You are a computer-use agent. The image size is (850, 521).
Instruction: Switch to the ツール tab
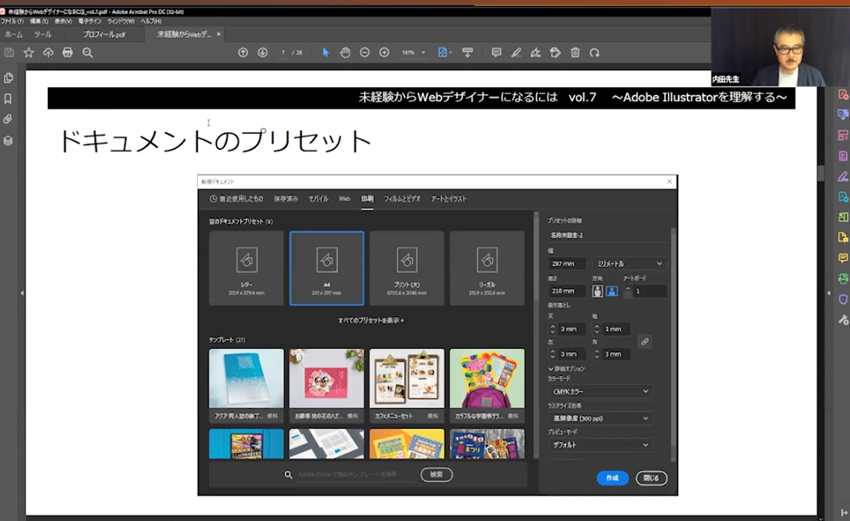[43, 34]
